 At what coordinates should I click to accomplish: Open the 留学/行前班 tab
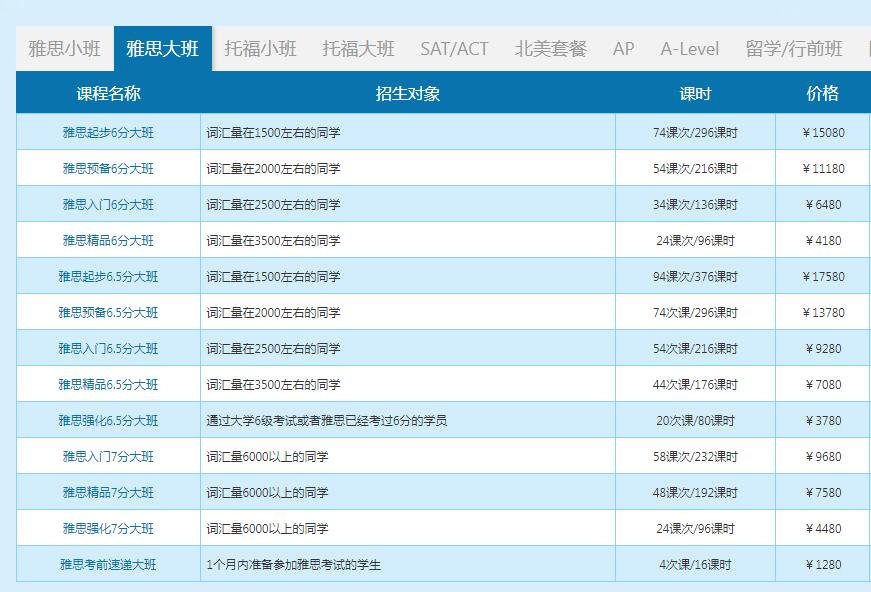(x=794, y=49)
